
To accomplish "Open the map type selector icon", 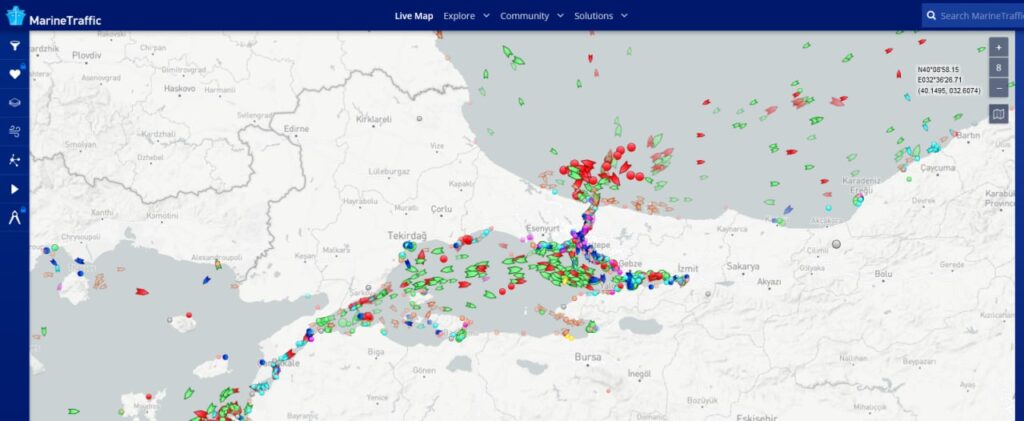I will point(998,114).
